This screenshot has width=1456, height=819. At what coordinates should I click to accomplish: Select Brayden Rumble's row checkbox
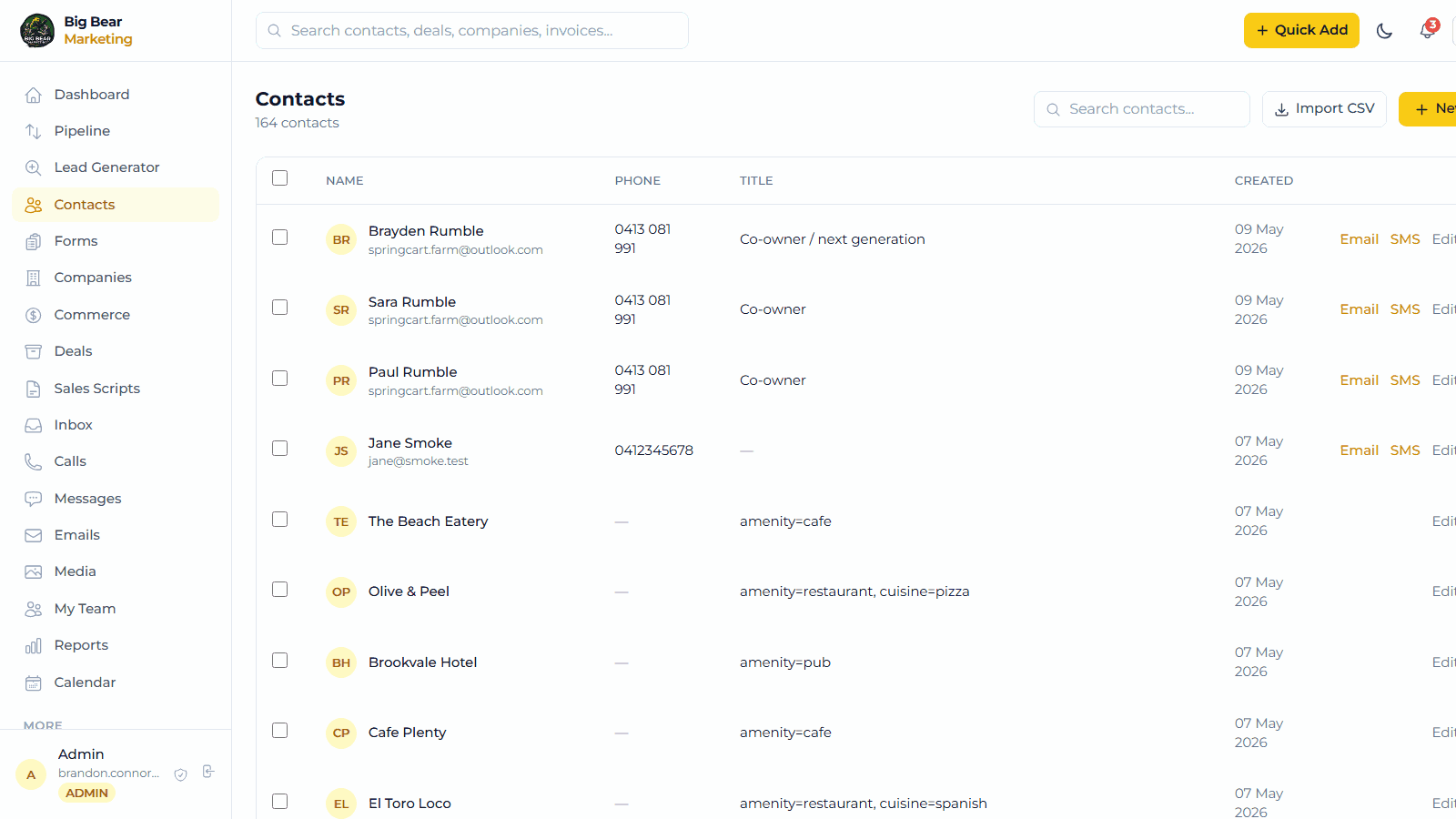280,237
